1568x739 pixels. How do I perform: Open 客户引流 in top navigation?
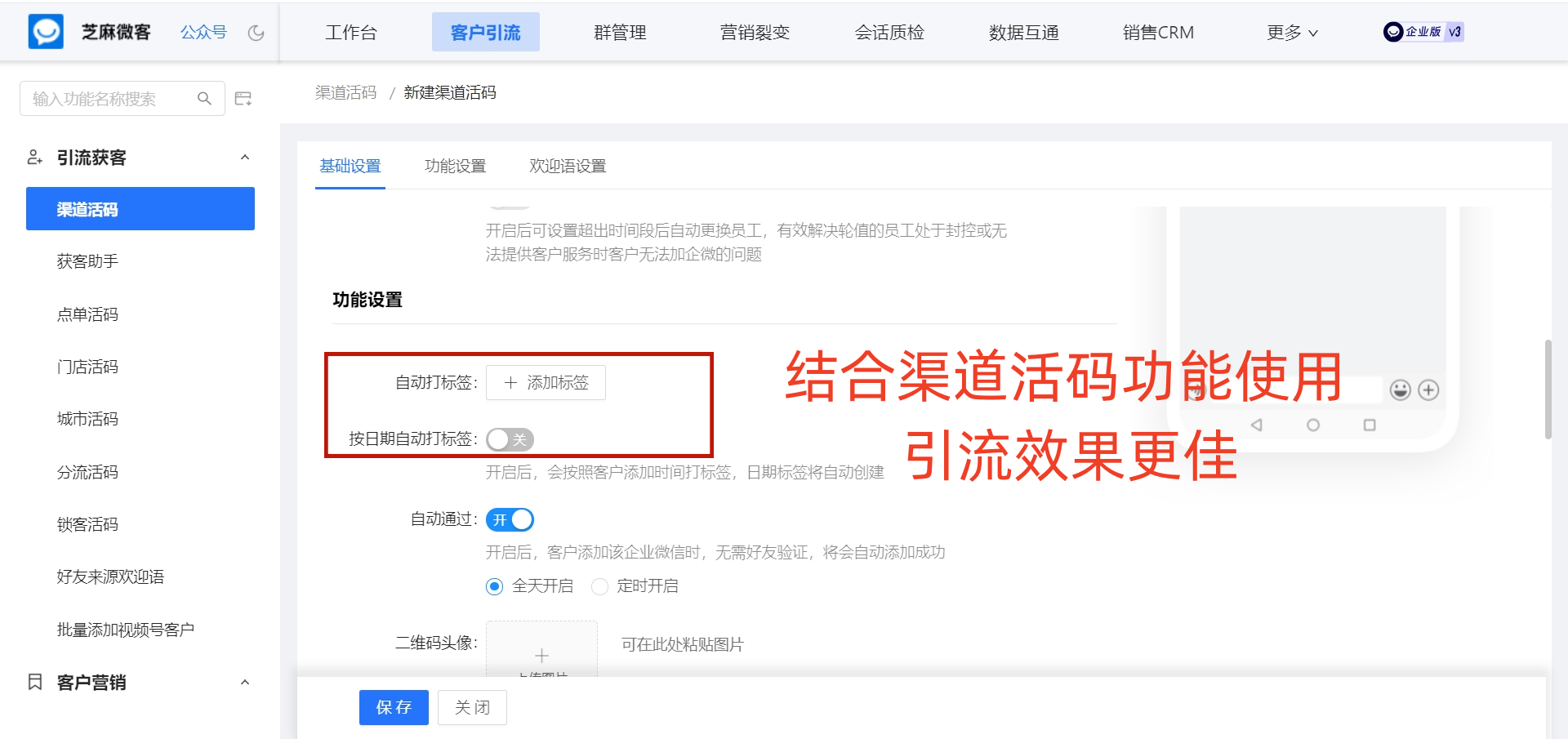pyautogui.click(x=486, y=32)
